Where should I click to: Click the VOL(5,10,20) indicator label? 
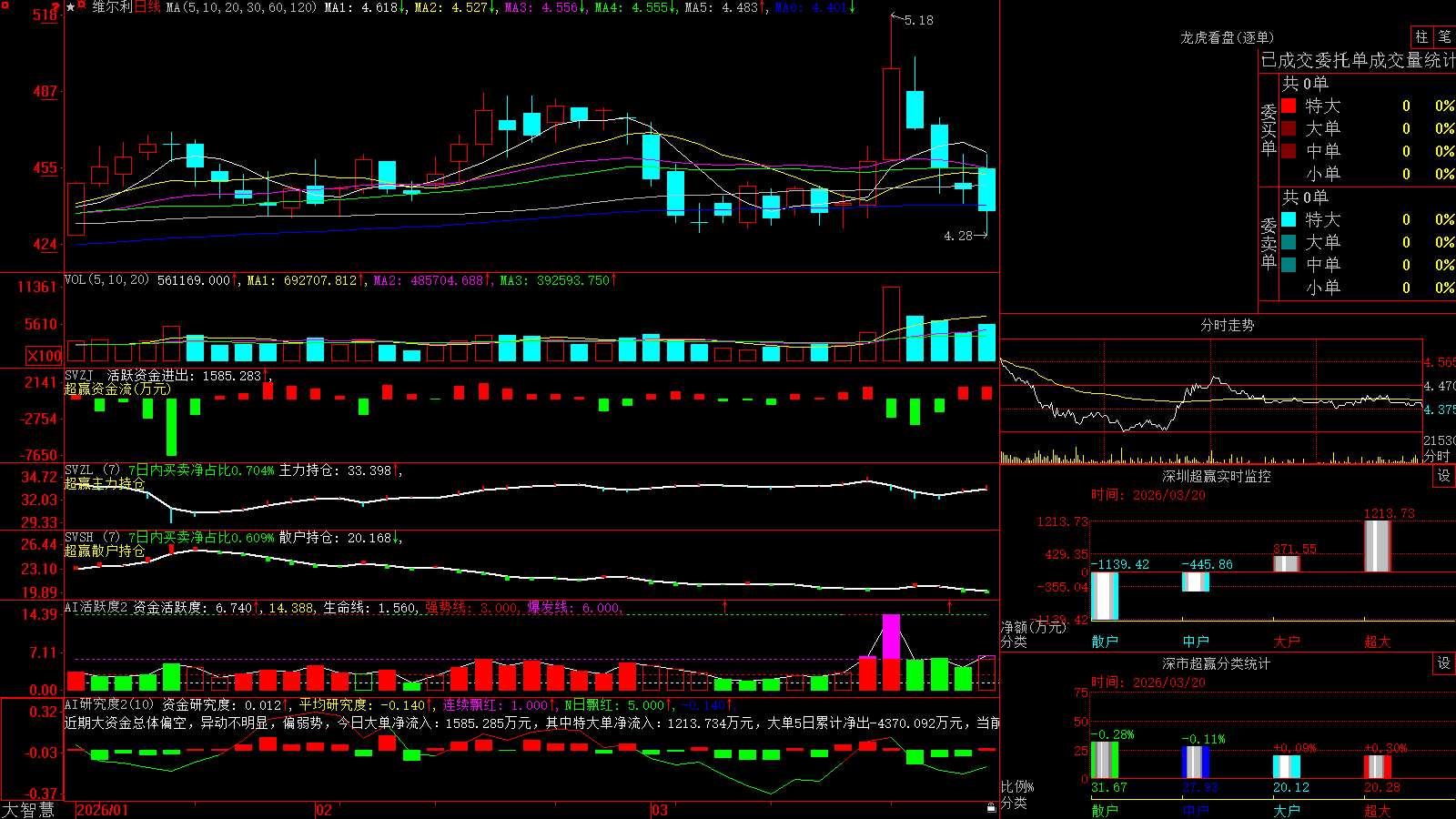106,280
